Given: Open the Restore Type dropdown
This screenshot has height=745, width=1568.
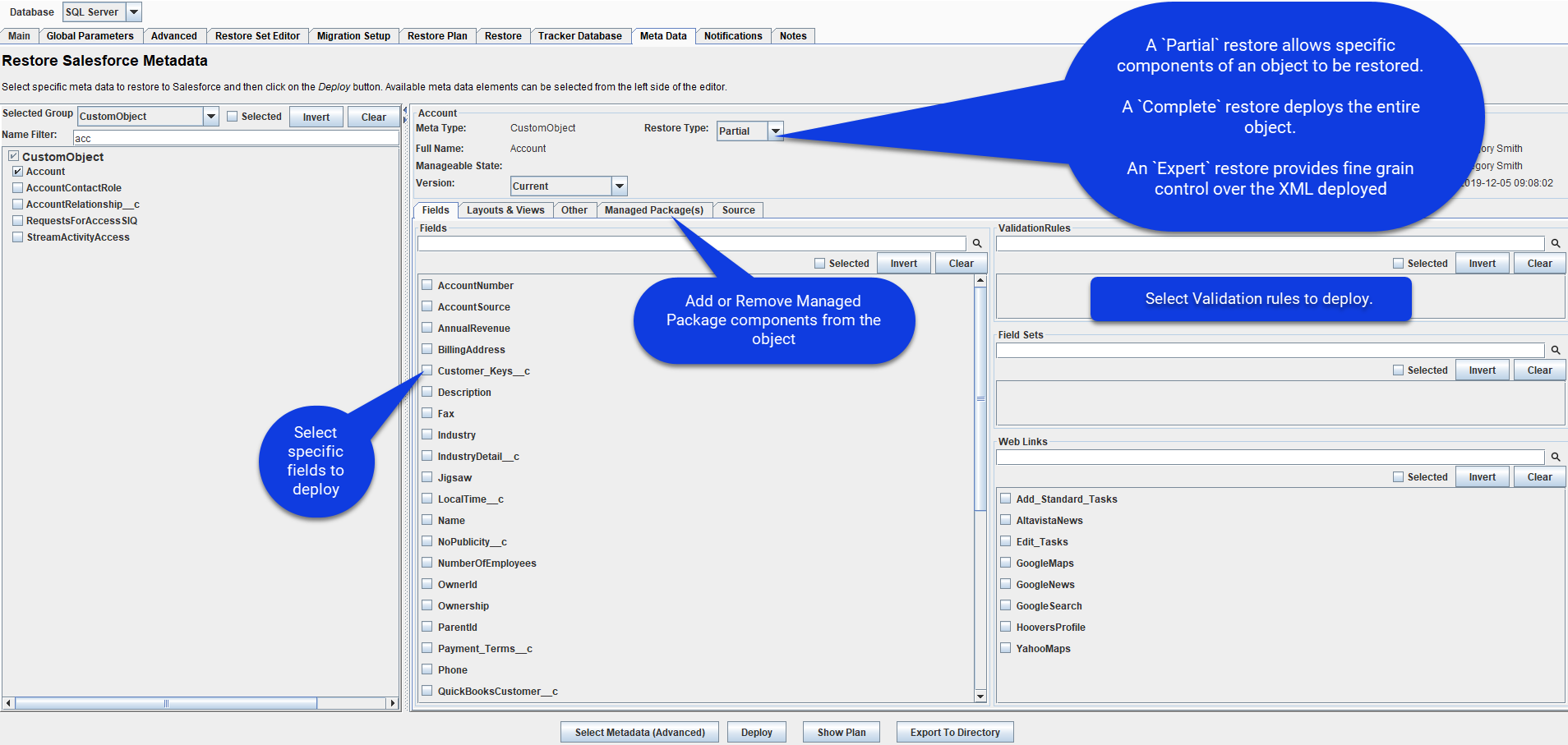Looking at the screenshot, I should [x=775, y=131].
